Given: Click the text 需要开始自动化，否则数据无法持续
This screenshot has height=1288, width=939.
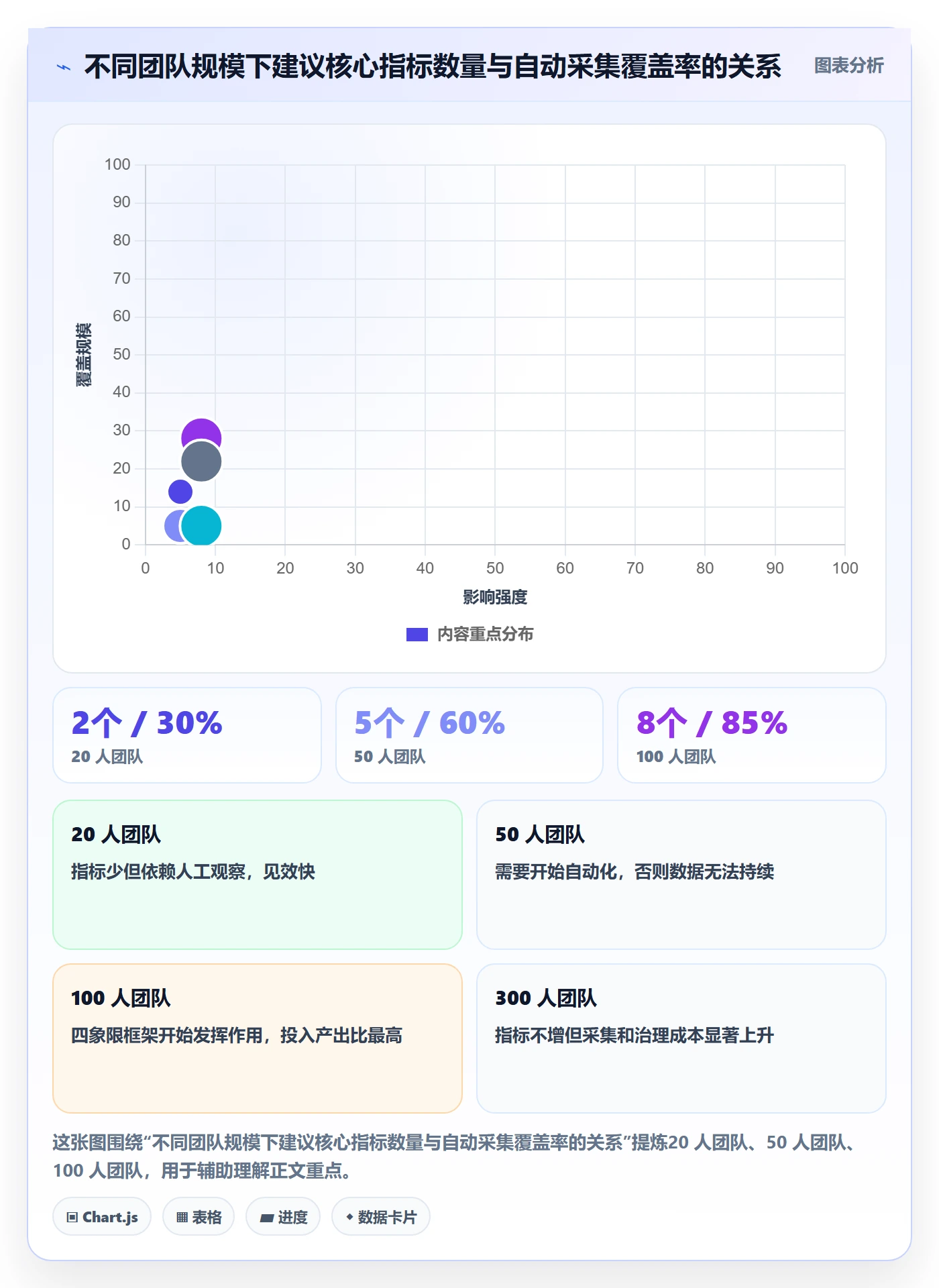Looking at the screenshot, I should tap(634, 871).
